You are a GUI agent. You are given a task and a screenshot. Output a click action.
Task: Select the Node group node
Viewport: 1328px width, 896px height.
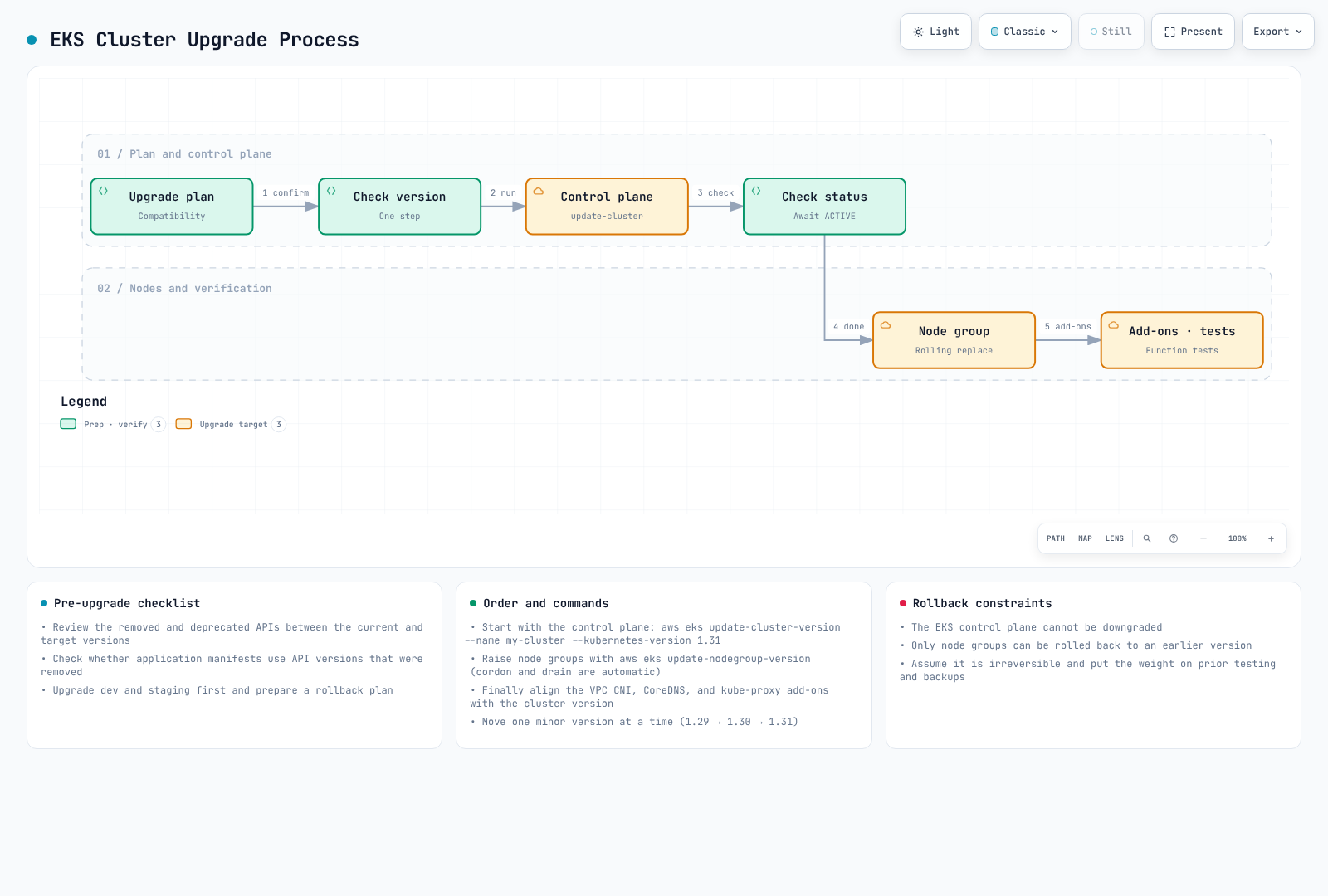click(954, 340)
